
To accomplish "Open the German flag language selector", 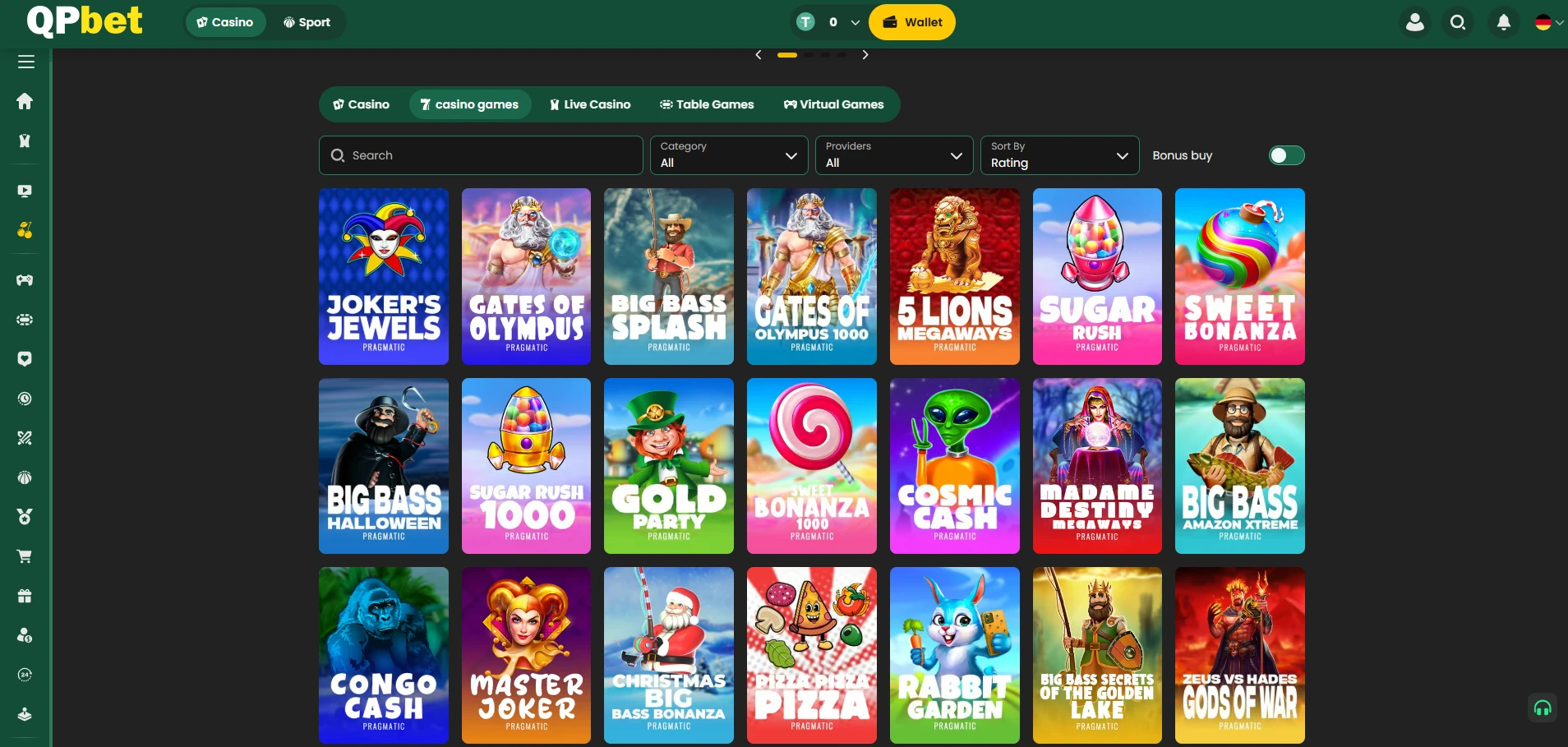I will coord(1549,22).
